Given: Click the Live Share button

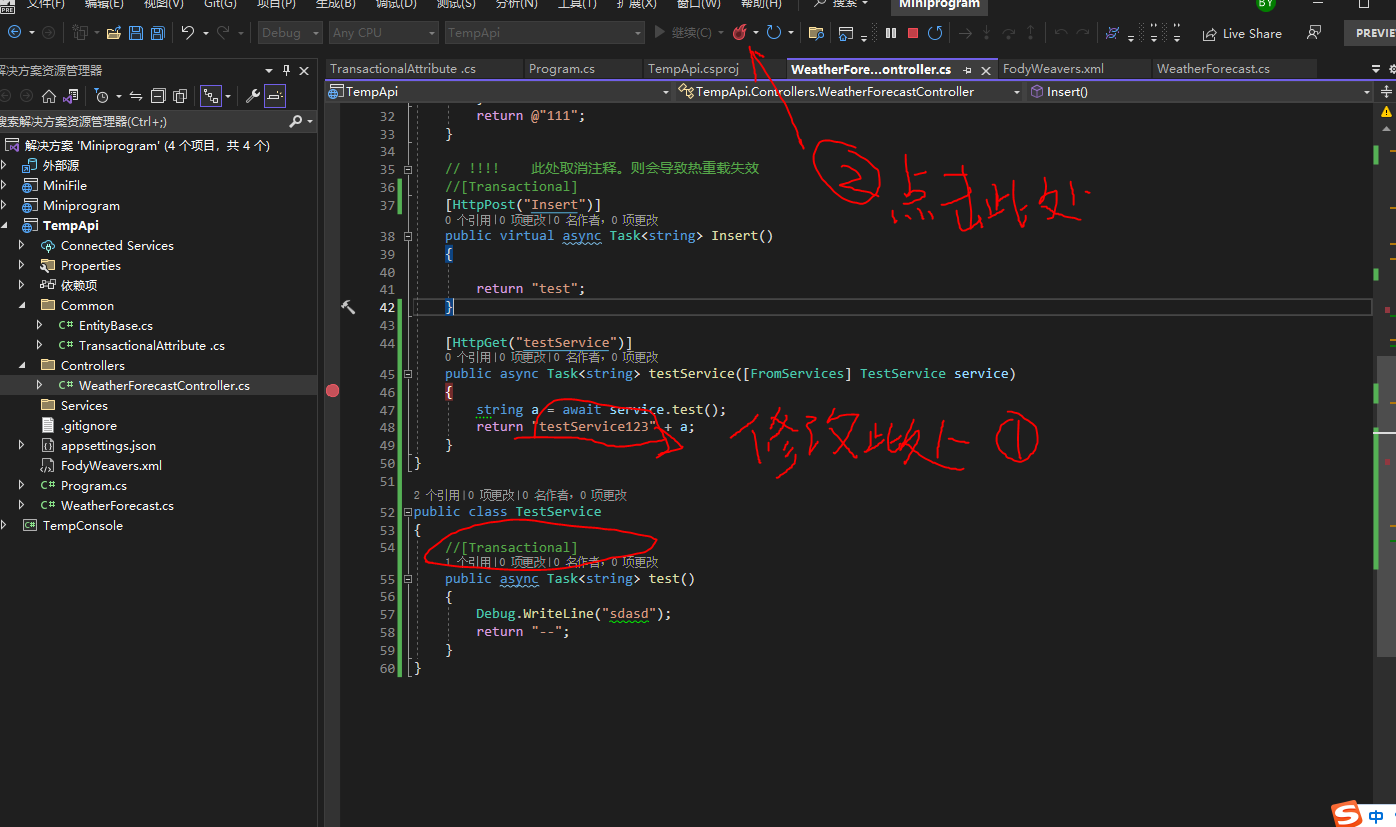Looking at the screenshot, I should pyautogui.click(x=1242, y=32).
